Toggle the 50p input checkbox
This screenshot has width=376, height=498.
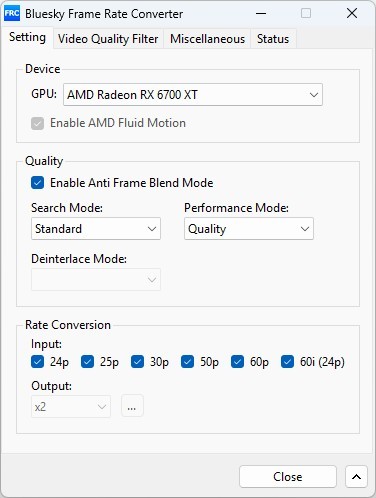coord(187,361)
